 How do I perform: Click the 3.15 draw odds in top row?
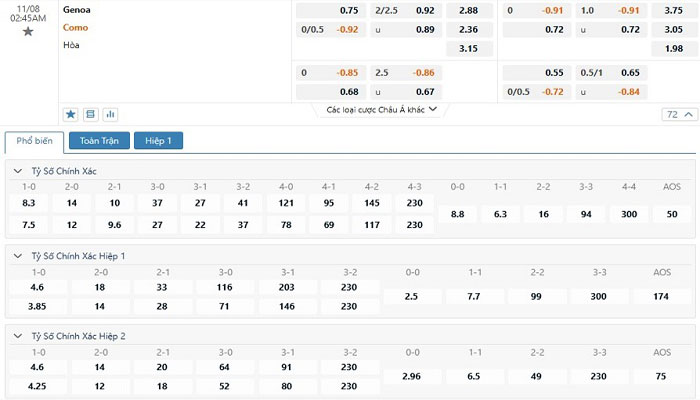coord(468,48)
